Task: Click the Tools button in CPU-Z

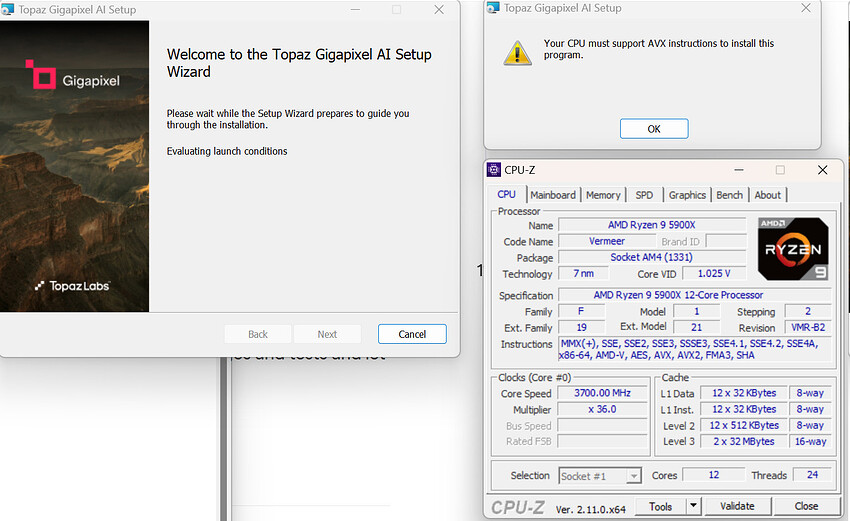Action: (661, 506)
